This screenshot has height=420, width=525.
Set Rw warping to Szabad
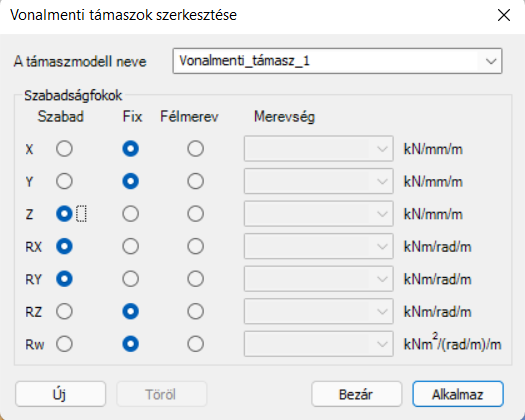pyautogui.click(x=64, y=344)
